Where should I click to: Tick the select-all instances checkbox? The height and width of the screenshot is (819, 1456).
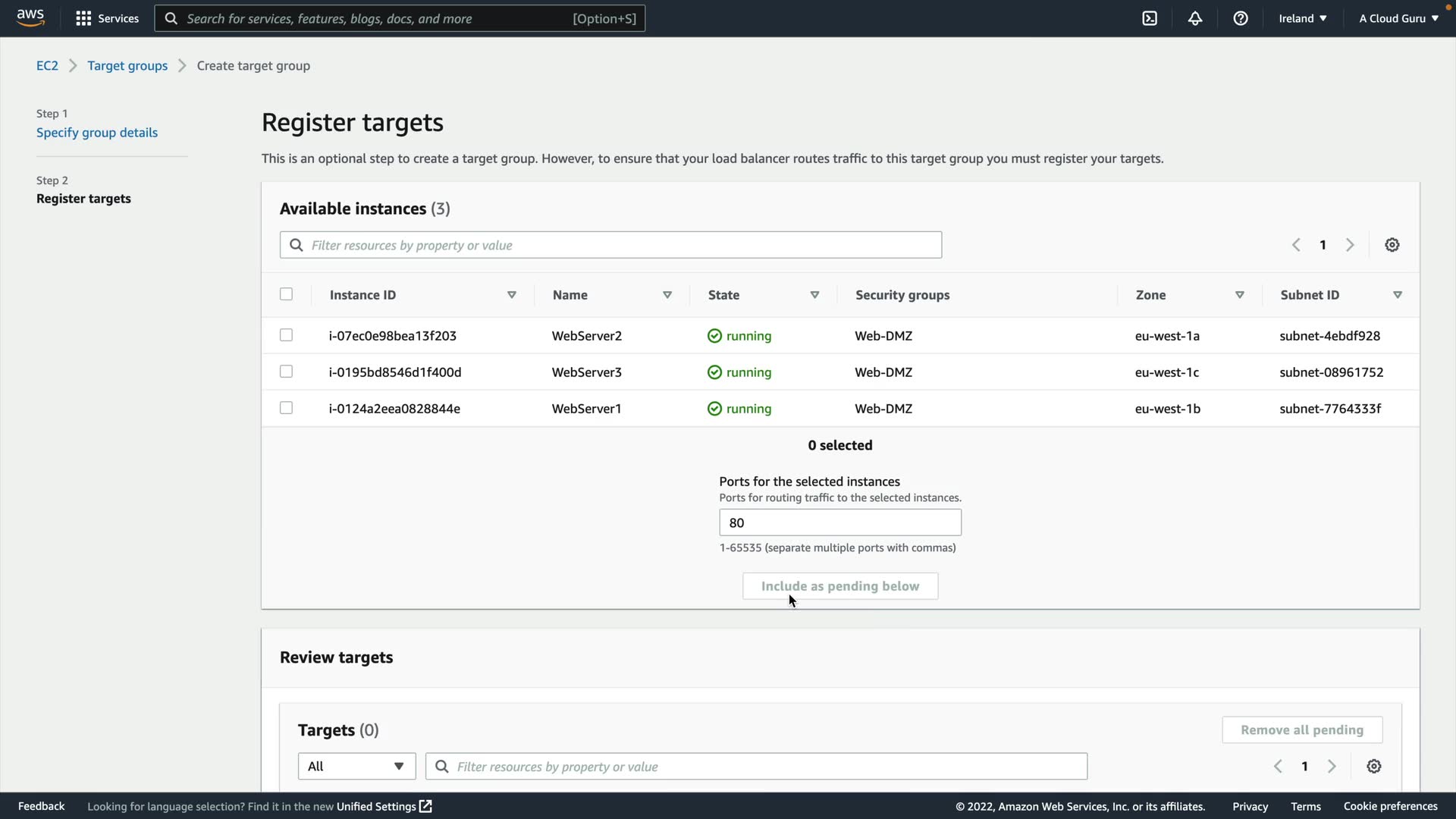tap(286, 294)
